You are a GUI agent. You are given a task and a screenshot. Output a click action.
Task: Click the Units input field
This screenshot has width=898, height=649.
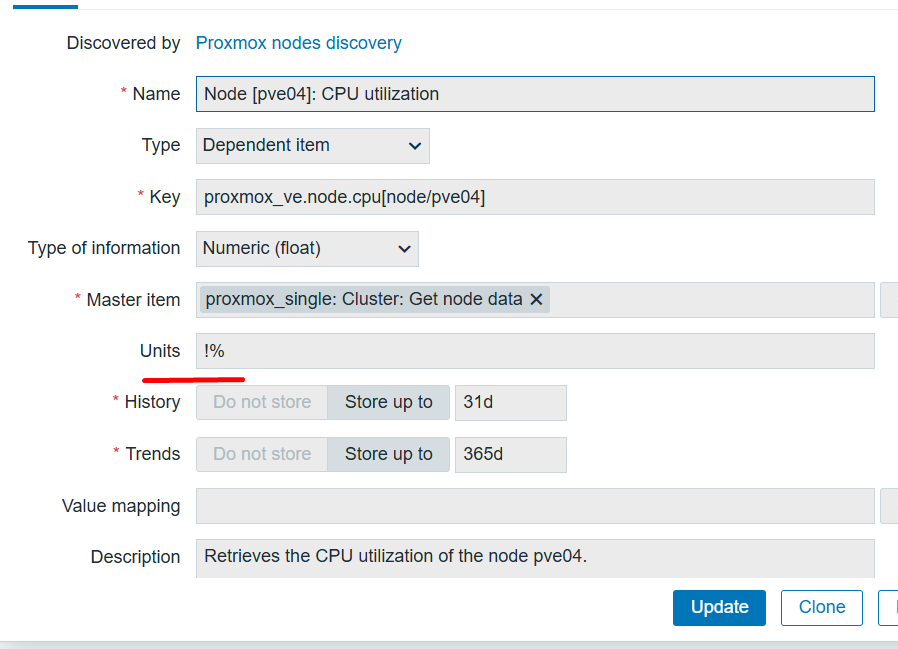click(x=535, y=351)
